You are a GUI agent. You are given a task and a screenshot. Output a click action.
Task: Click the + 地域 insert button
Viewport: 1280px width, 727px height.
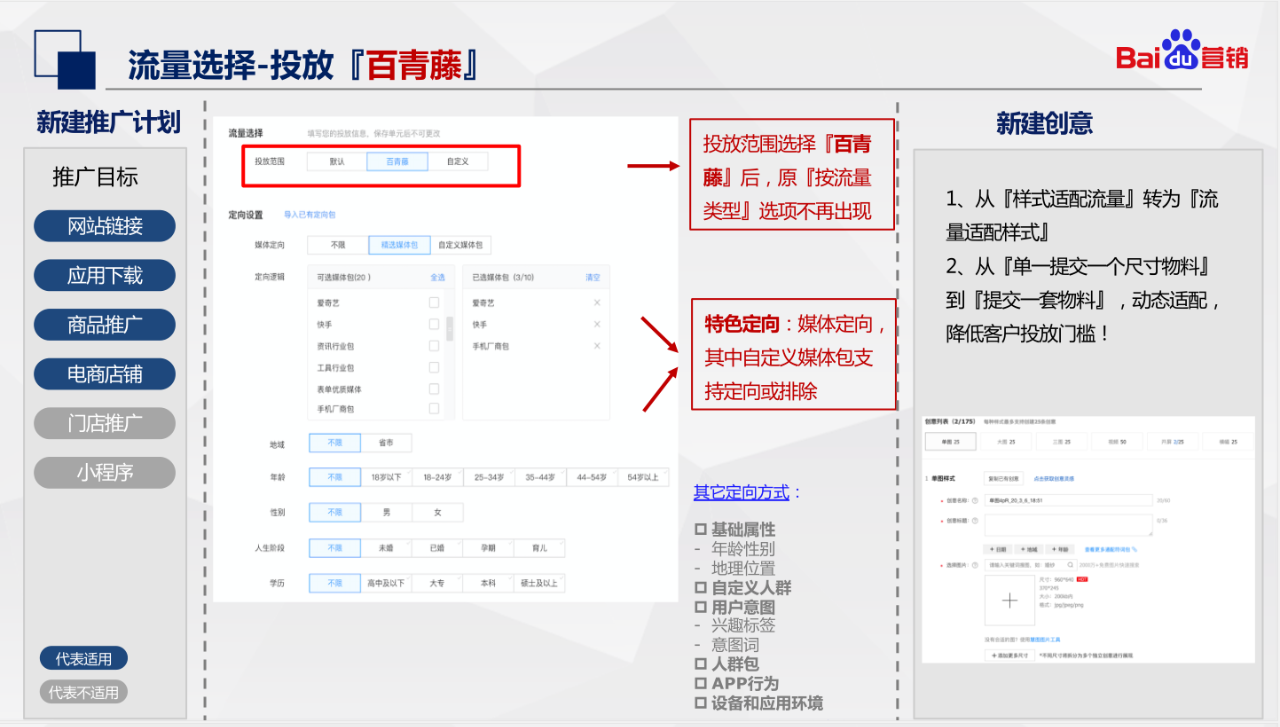(1029, 549)
